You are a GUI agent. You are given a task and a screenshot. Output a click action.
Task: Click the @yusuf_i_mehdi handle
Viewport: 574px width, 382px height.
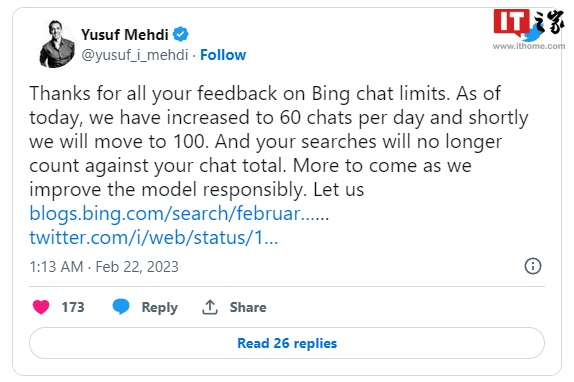pyautogui.click(x=135, y=55)
